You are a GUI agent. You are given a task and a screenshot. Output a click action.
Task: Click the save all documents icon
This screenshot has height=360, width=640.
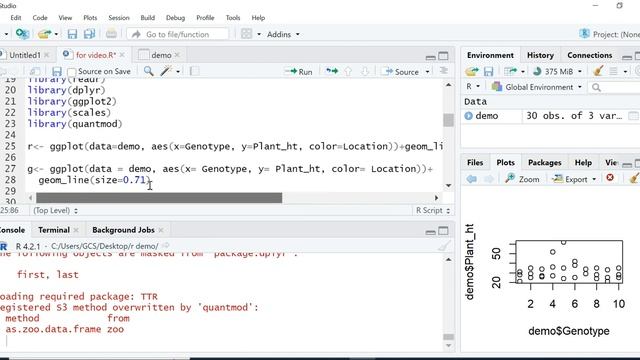click(89, 34)
